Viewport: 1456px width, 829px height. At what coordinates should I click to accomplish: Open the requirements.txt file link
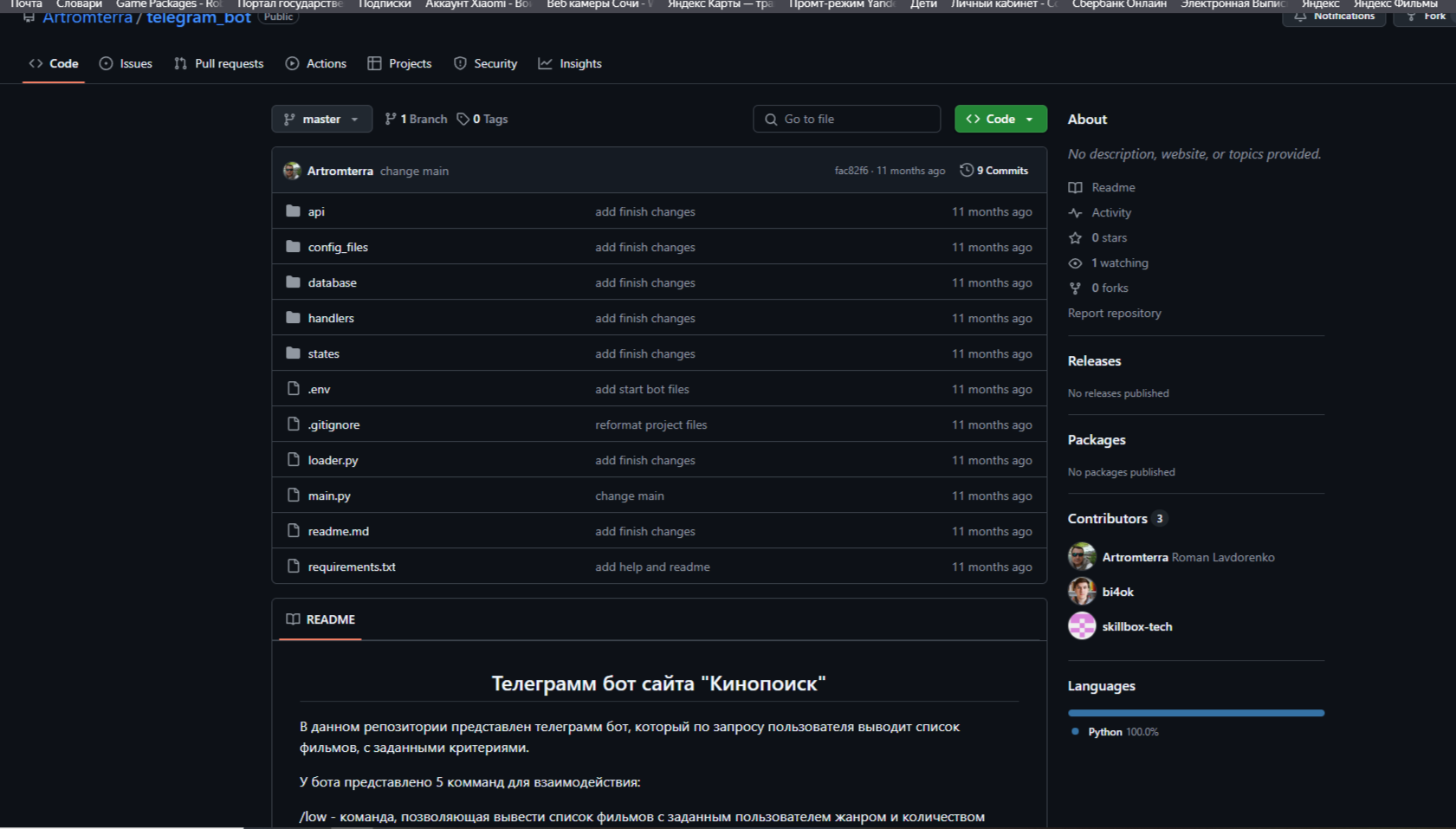[352, 567]
